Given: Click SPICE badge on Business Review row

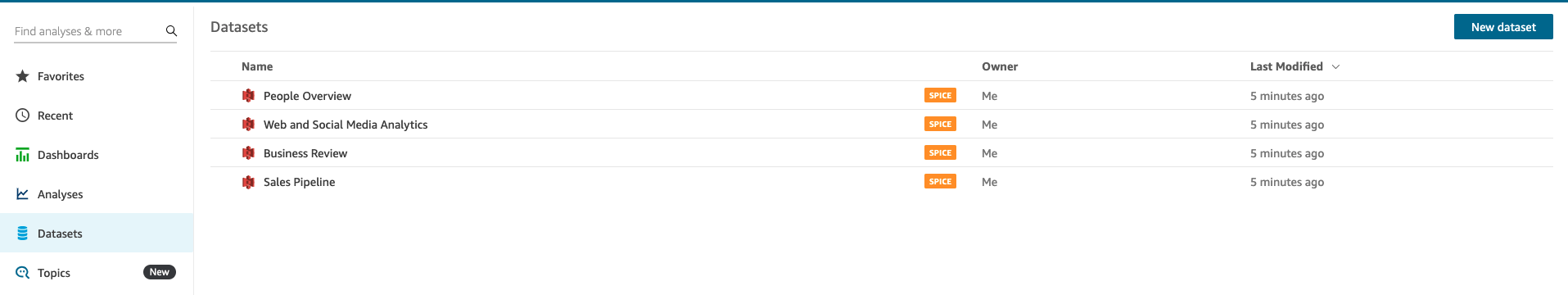Looking at the screenshot, I should coord(940,153).
